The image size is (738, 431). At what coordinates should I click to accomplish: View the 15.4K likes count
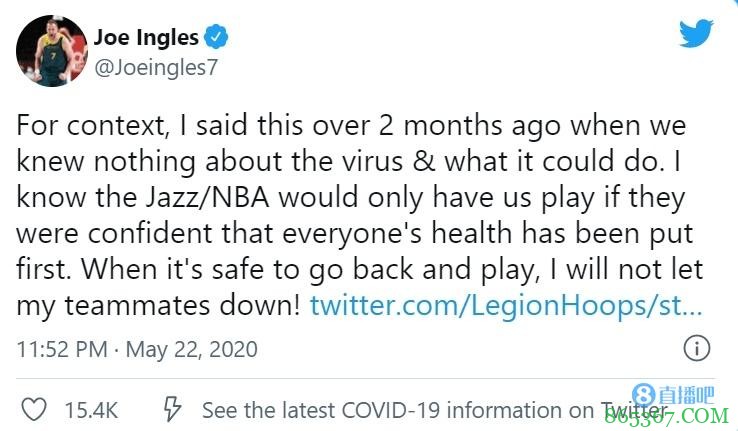coord(92,410)
